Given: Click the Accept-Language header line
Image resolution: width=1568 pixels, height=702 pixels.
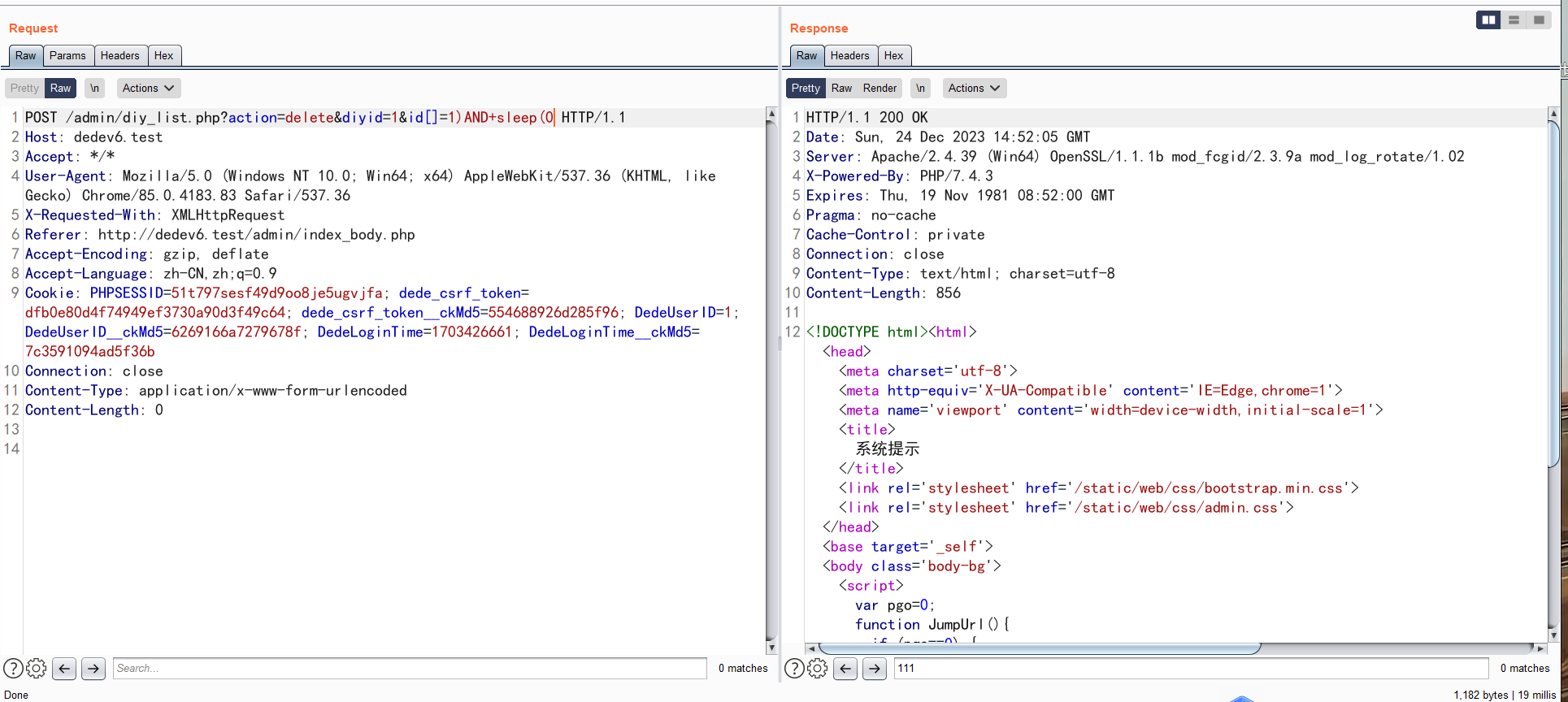Looking at the screenshot, I should [150, 274].
